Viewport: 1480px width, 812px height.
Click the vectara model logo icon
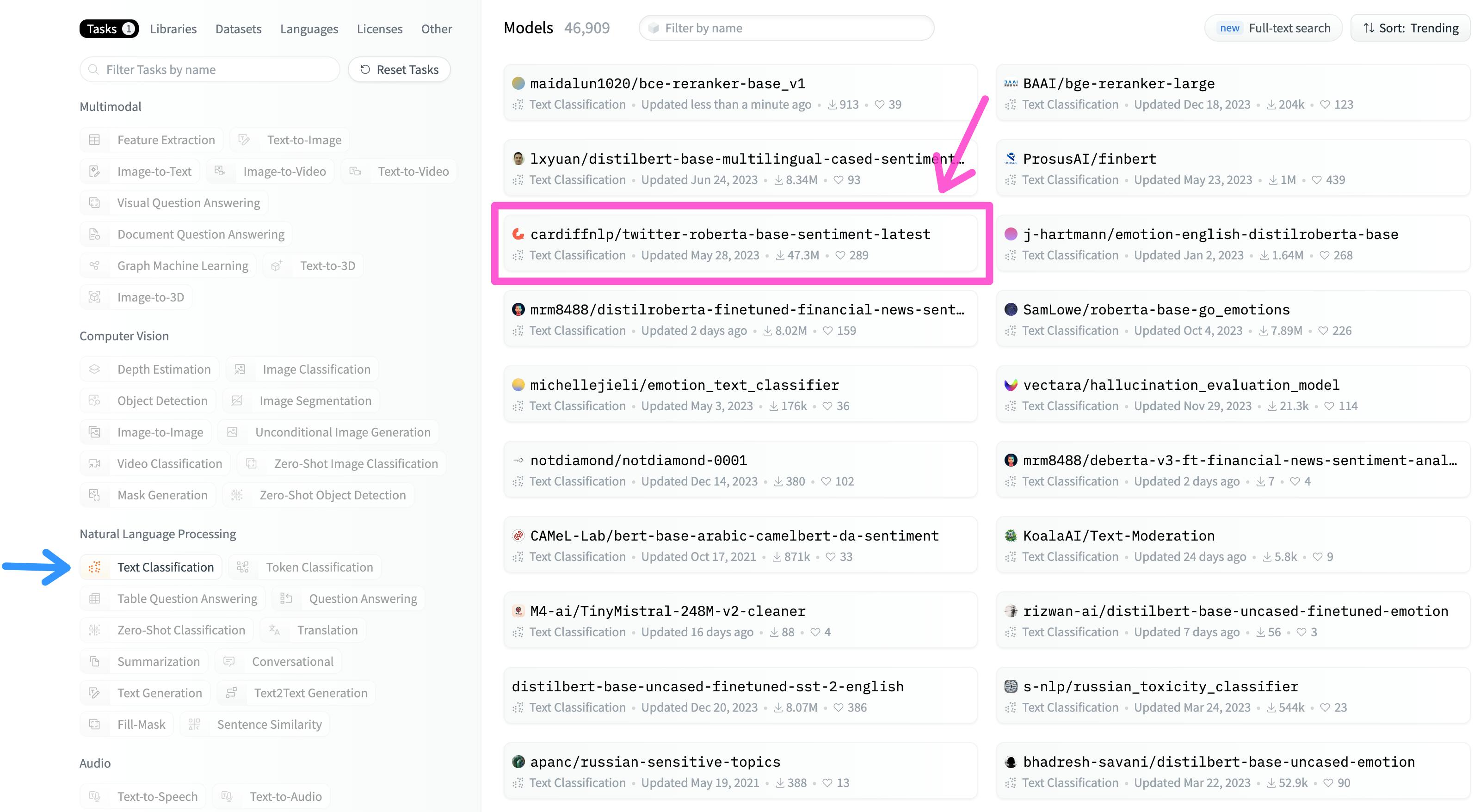[x=1011, y=385]
